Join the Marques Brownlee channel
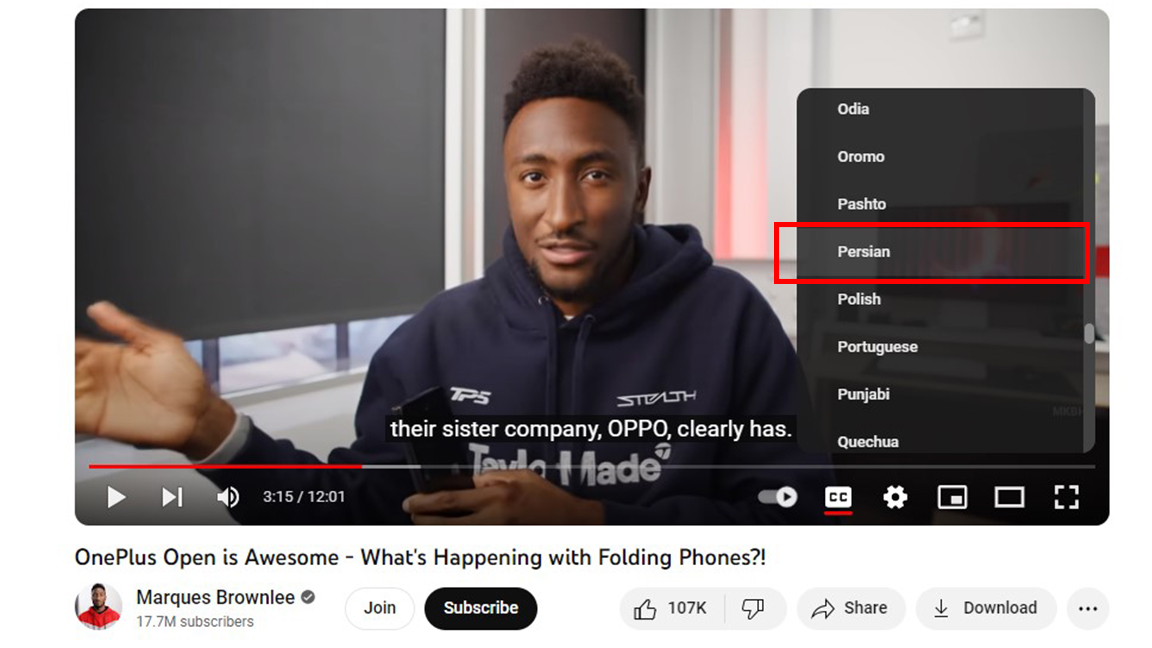 (x=380, y=608)
